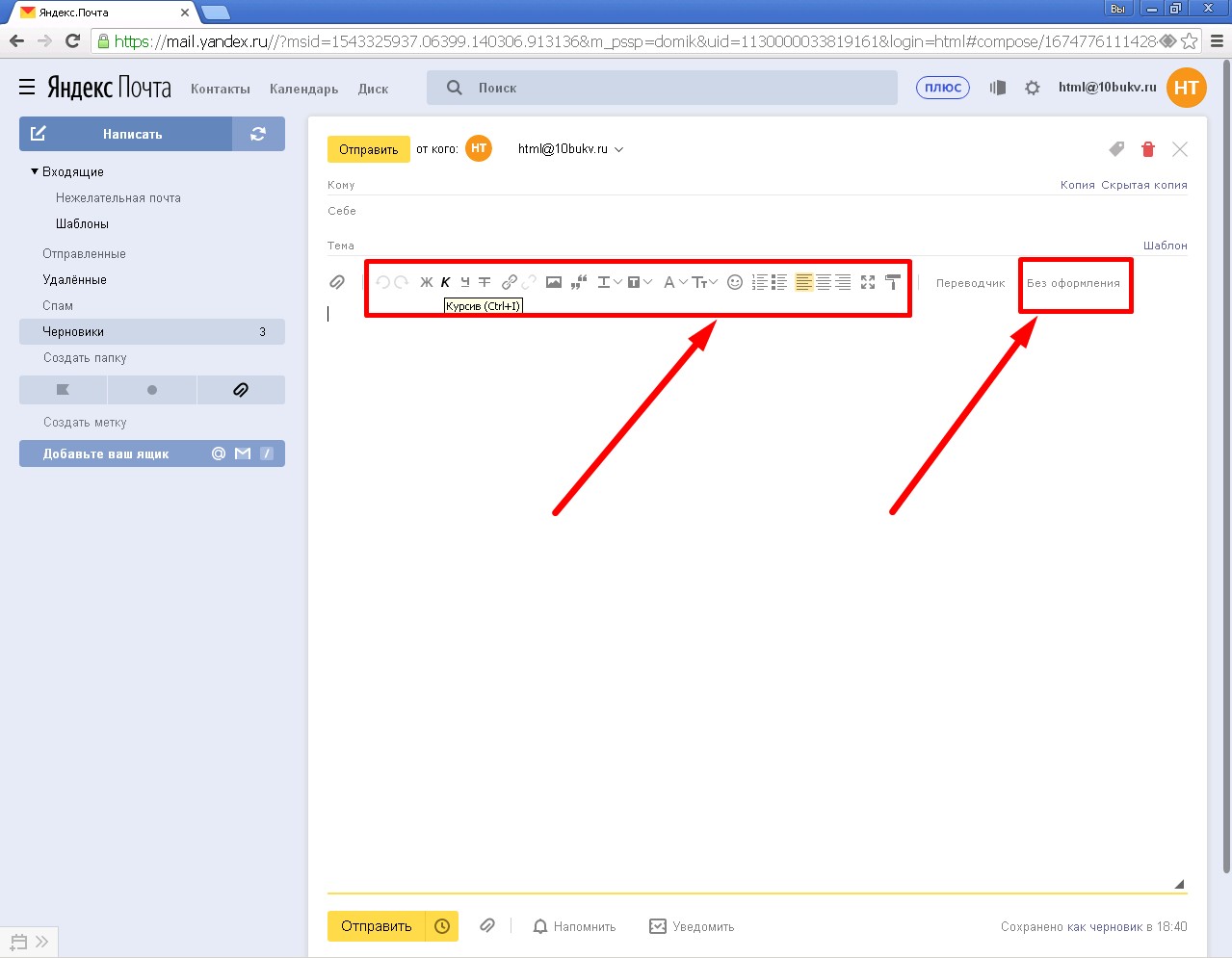Image resolution: width=1232 pixels, height=958 pixels.
Task: Open the Шаблоны folder
Action: point(82,223)
